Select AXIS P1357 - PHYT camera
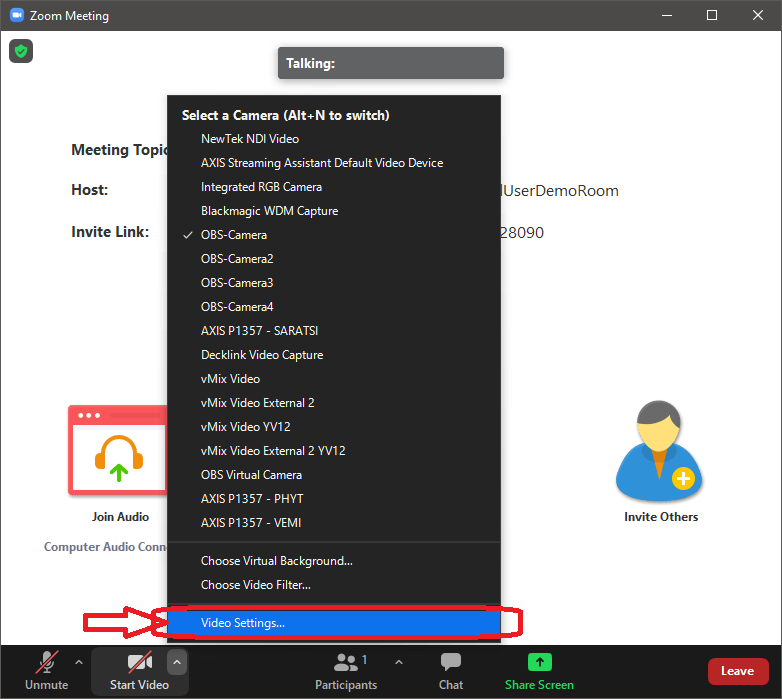 pos(334,499)
